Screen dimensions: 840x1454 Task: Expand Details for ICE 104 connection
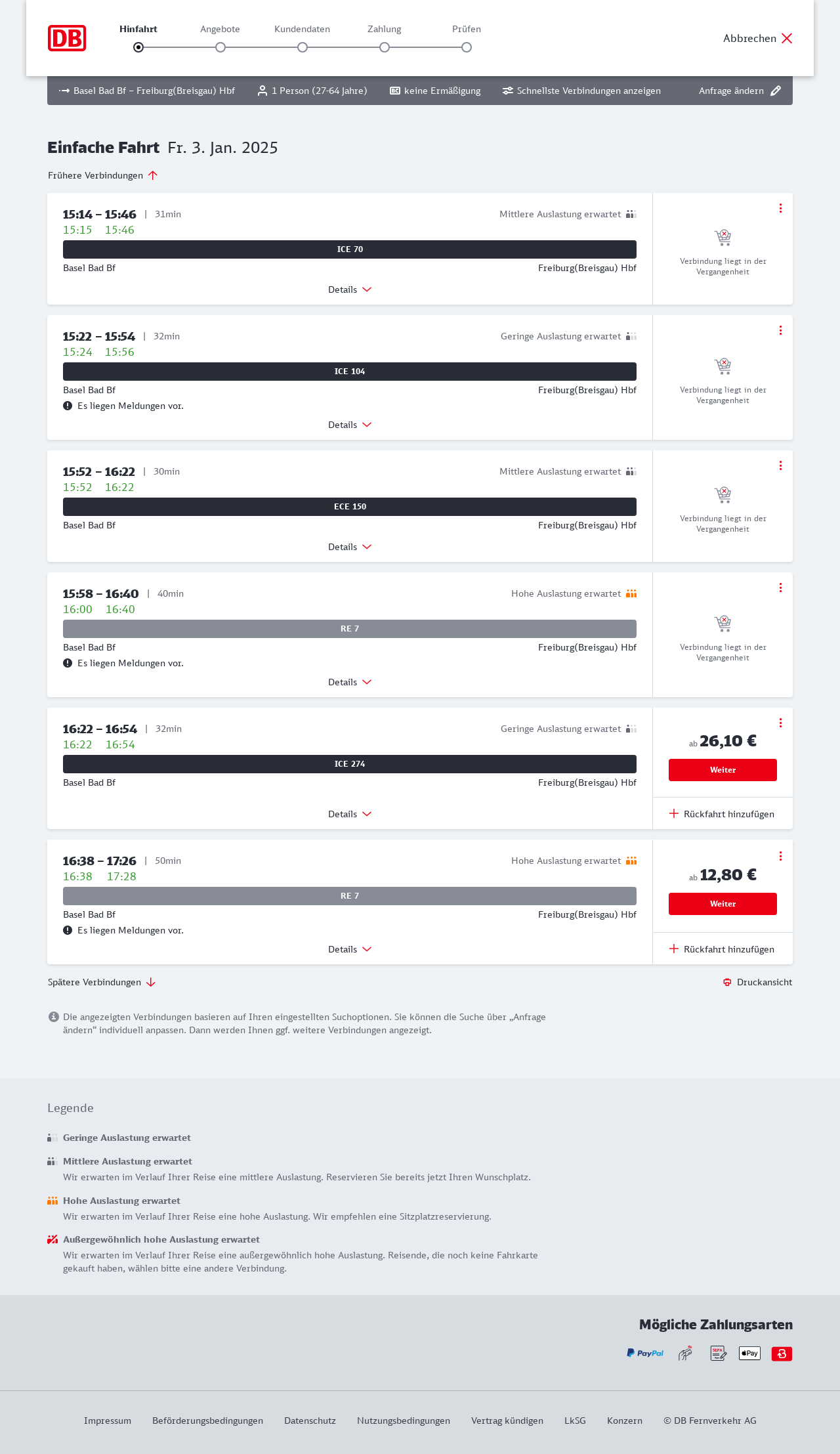(350, 425)
